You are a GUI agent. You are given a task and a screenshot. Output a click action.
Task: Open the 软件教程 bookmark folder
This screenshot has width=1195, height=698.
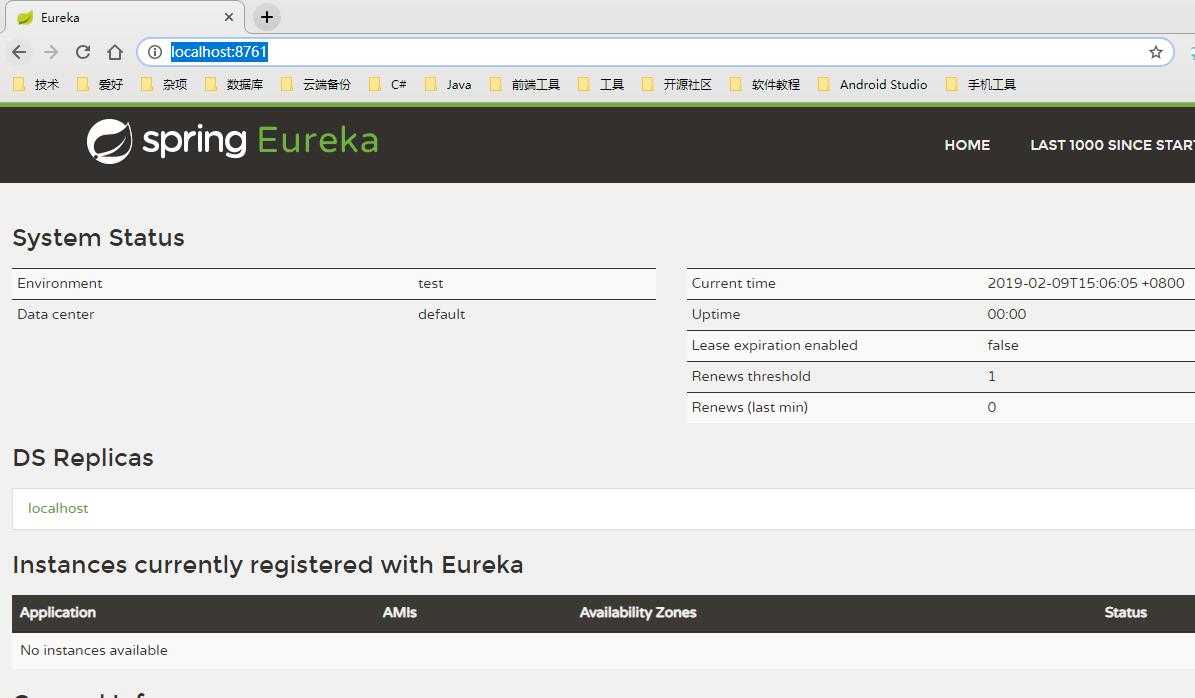point(765,85)
